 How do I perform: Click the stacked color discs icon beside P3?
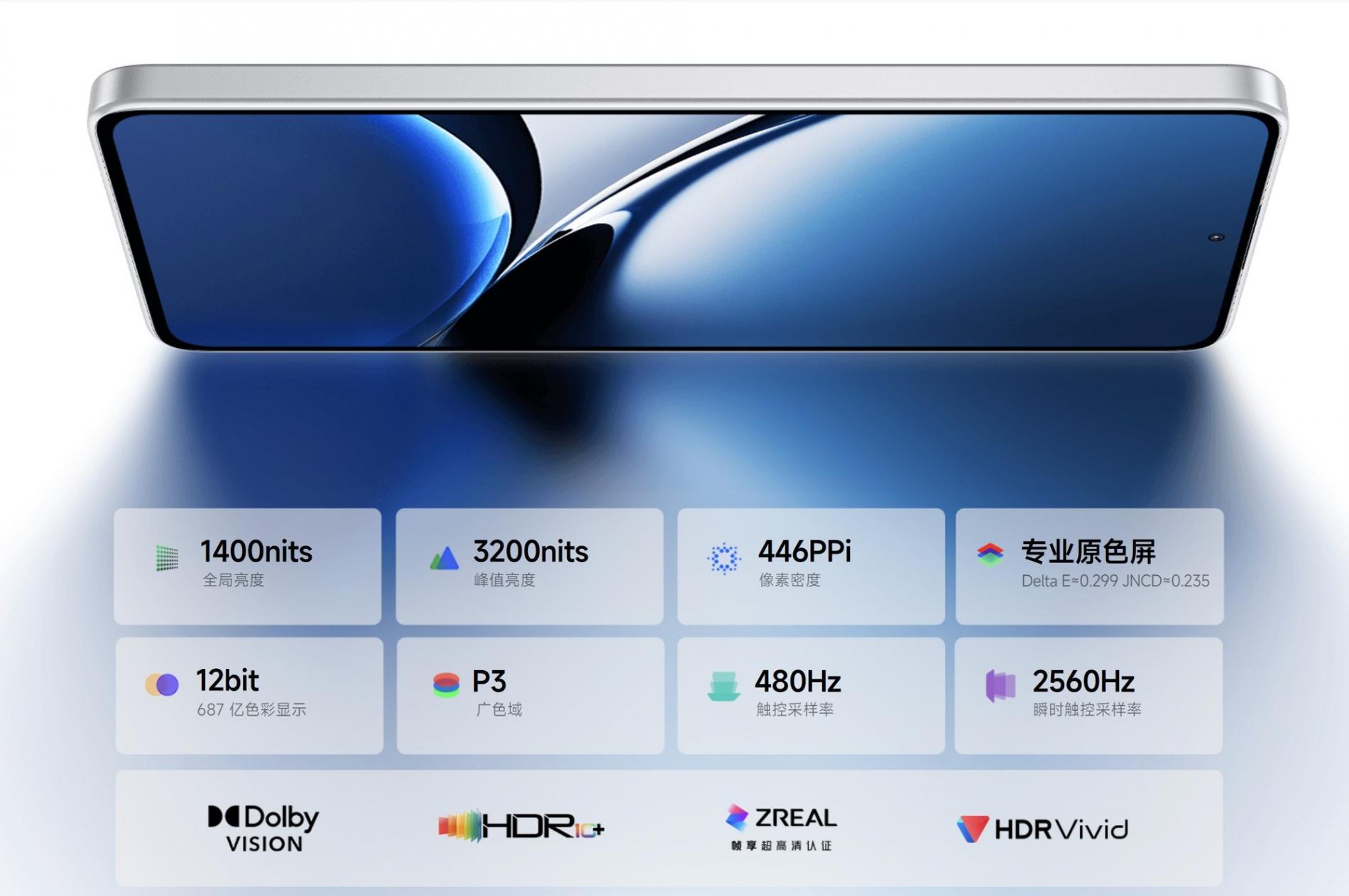446,685
